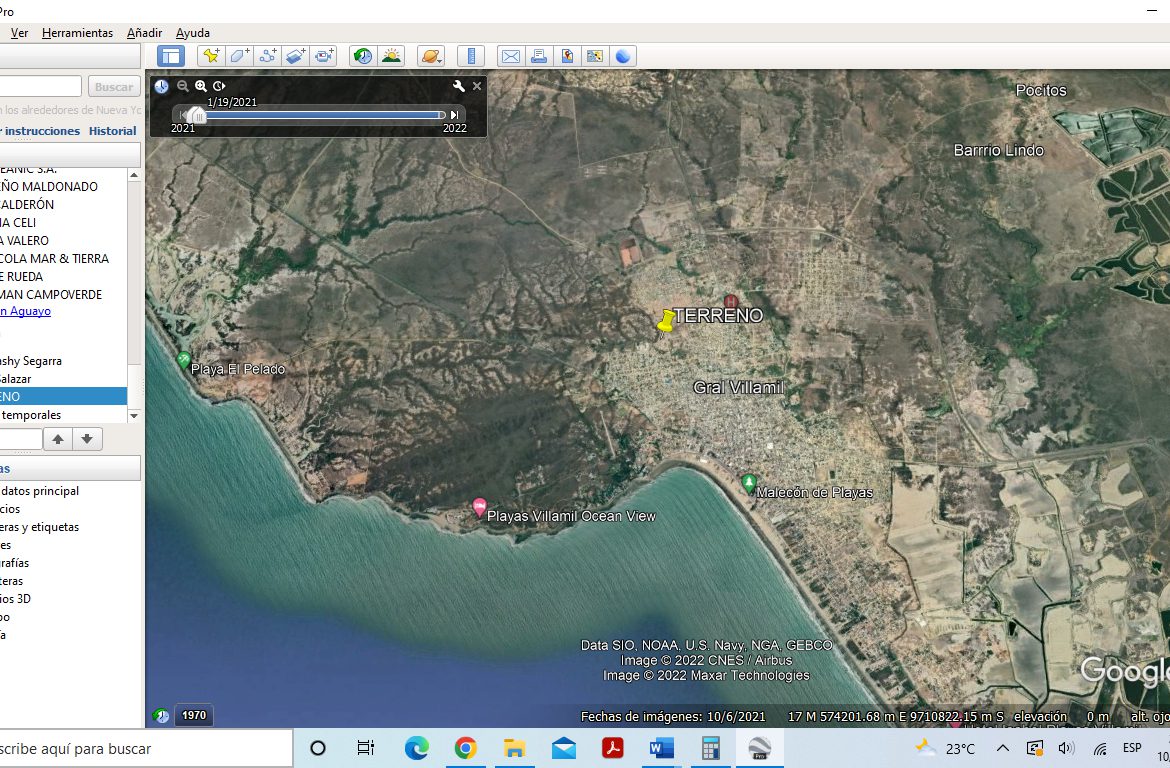The height and width of the screenshot is (768, 1170).
Task: Click the TERRENO yellow pushpin on the map
Action: coord(666,322)
